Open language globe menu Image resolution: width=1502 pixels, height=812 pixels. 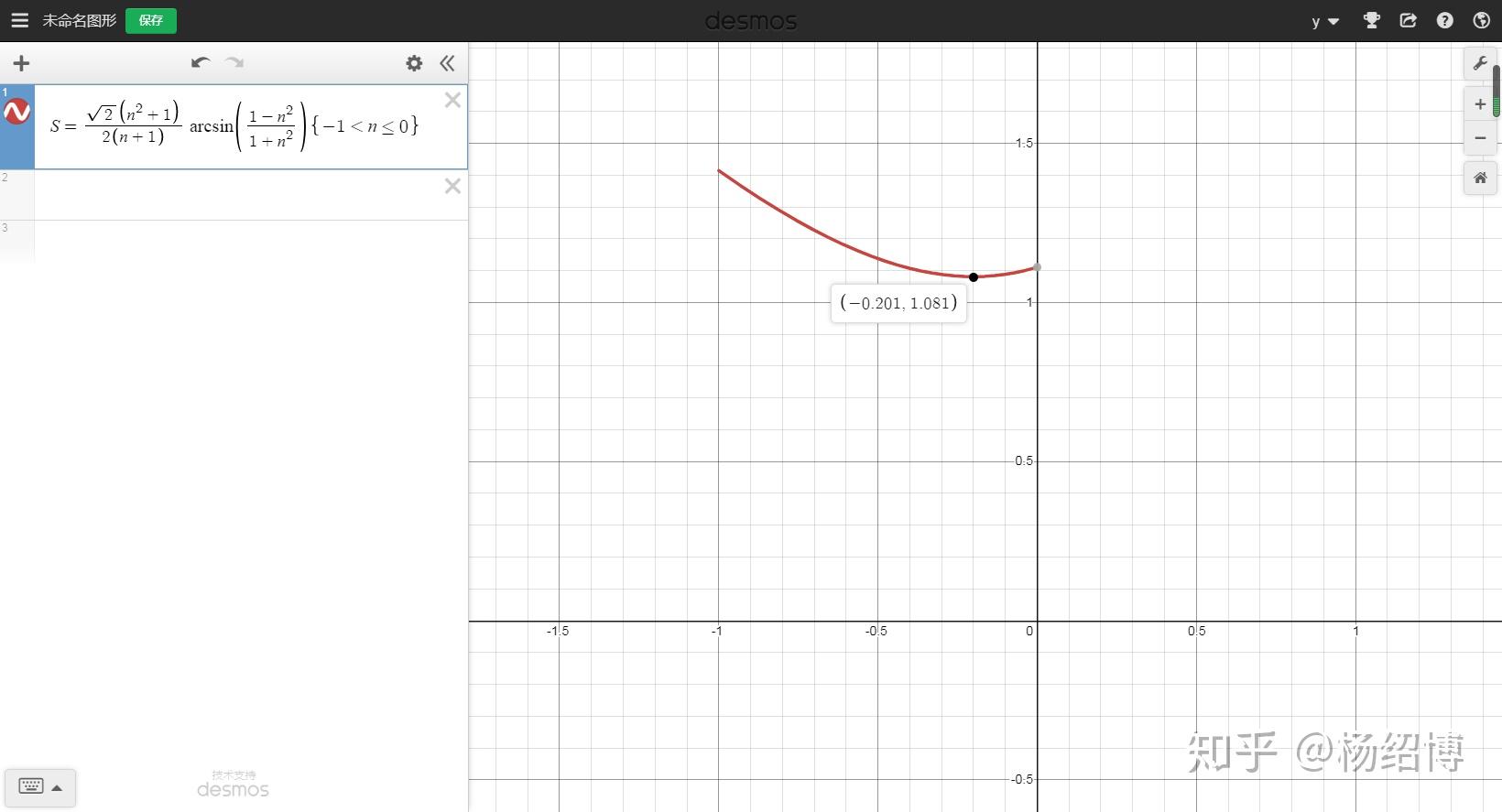click(x=1482, y=20)
